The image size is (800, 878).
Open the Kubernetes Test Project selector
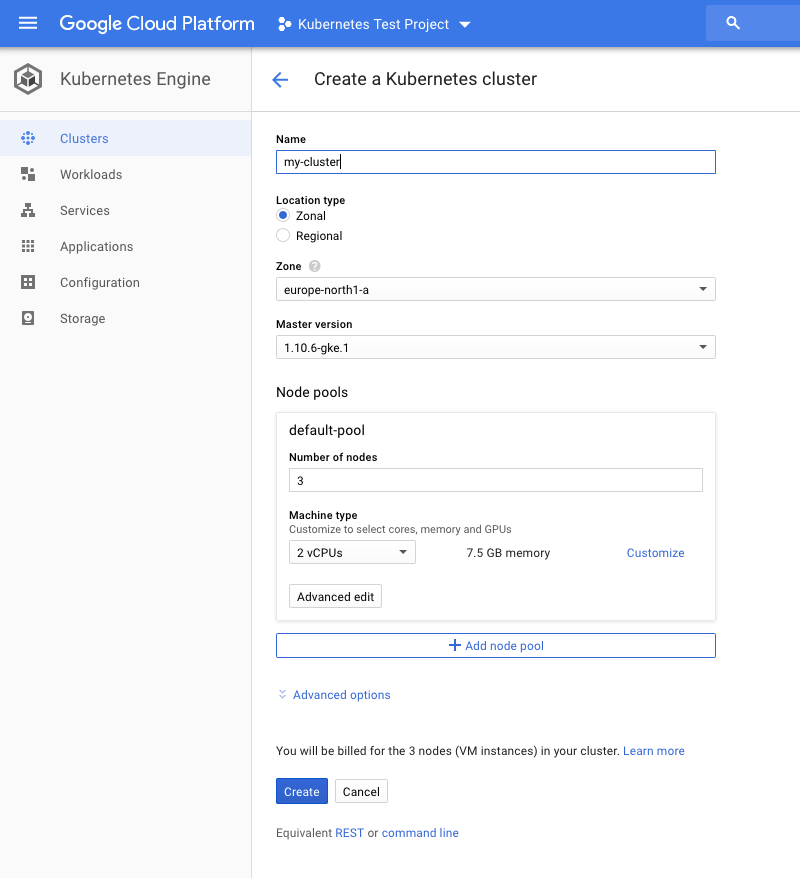point(373,24)
